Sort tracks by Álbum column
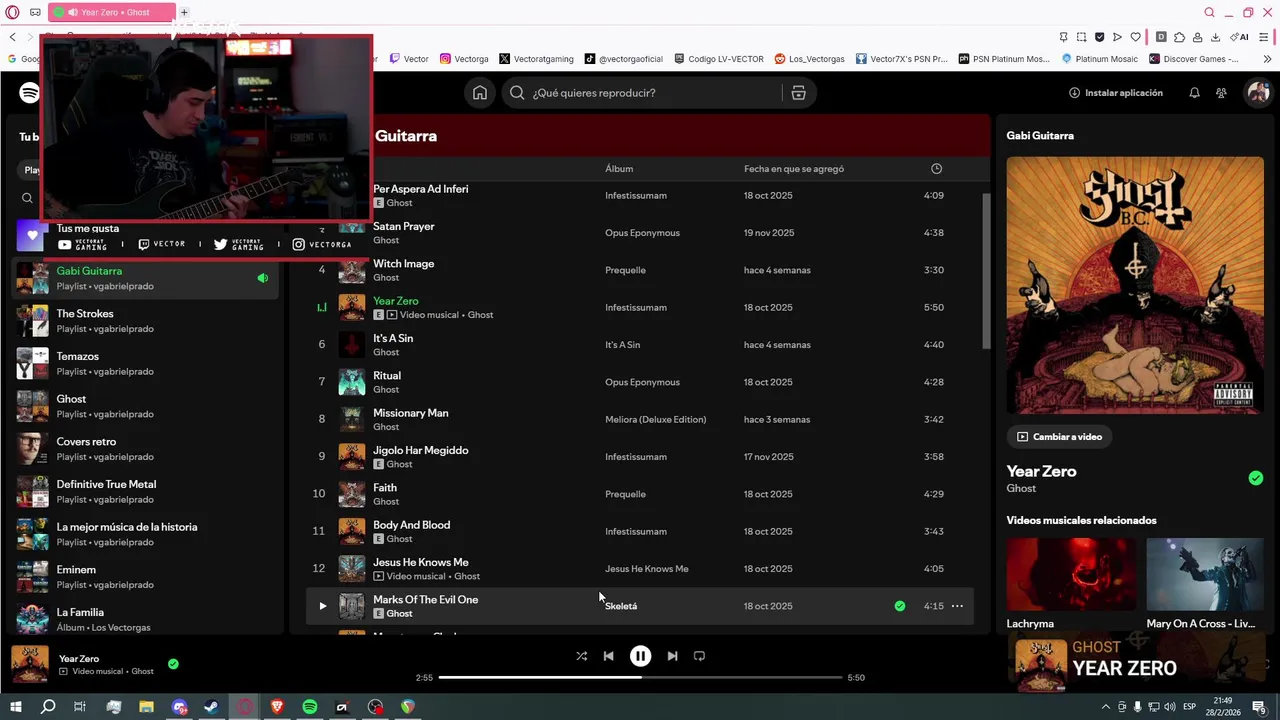The height and width of the screenshot is (720, 1280). [x=619, y=169]
